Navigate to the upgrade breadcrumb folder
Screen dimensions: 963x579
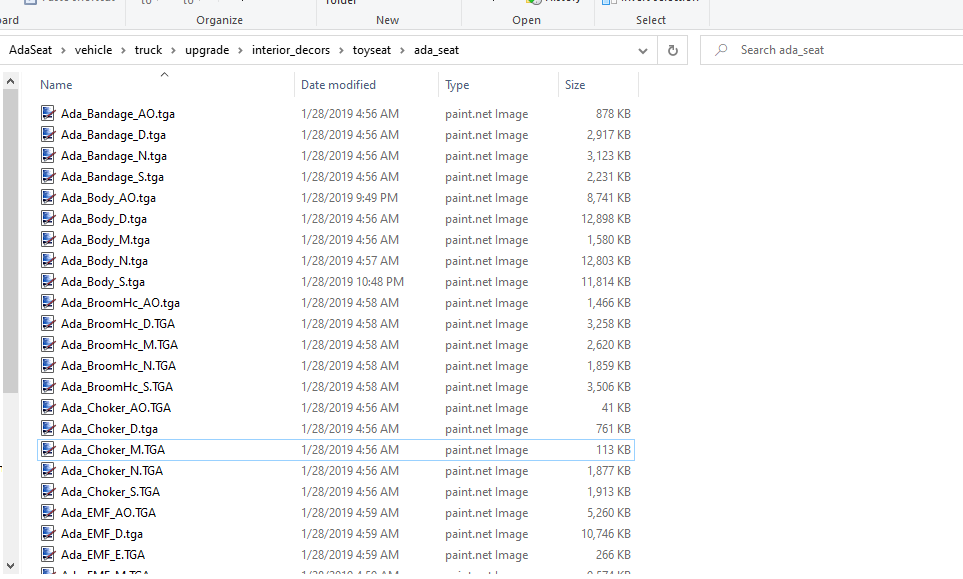click(x=207, y=50)
